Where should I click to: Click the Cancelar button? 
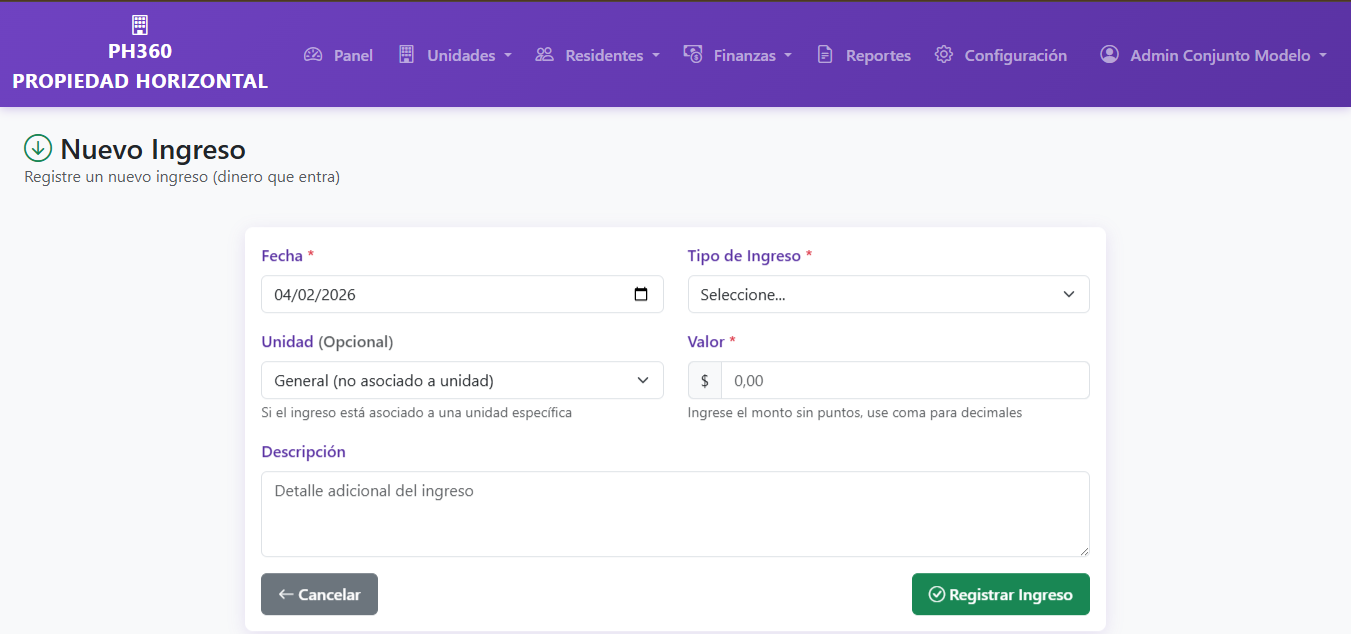point(319,594)
